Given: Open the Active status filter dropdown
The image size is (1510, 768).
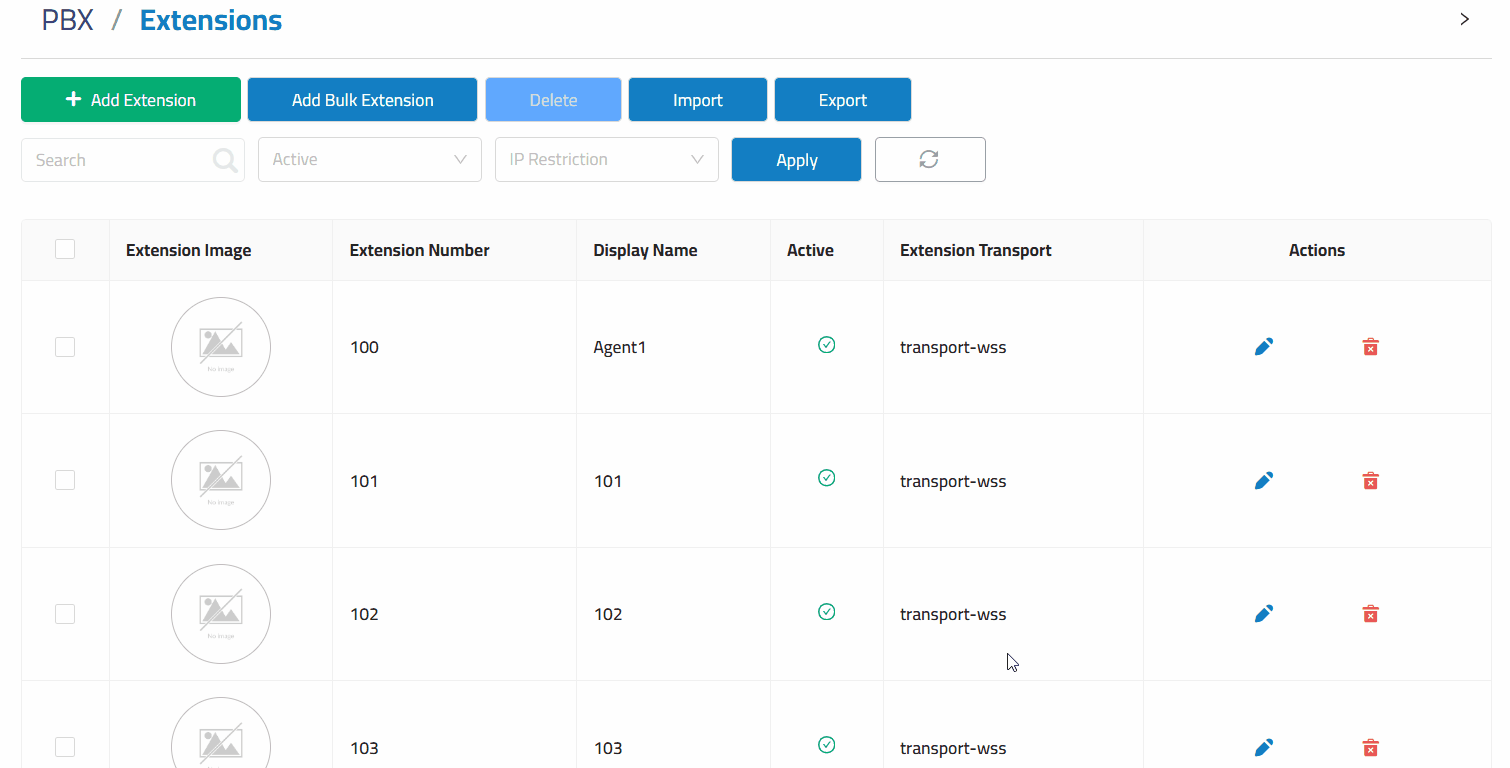Looking at the screenshot, I should click(x=370, y=160).
